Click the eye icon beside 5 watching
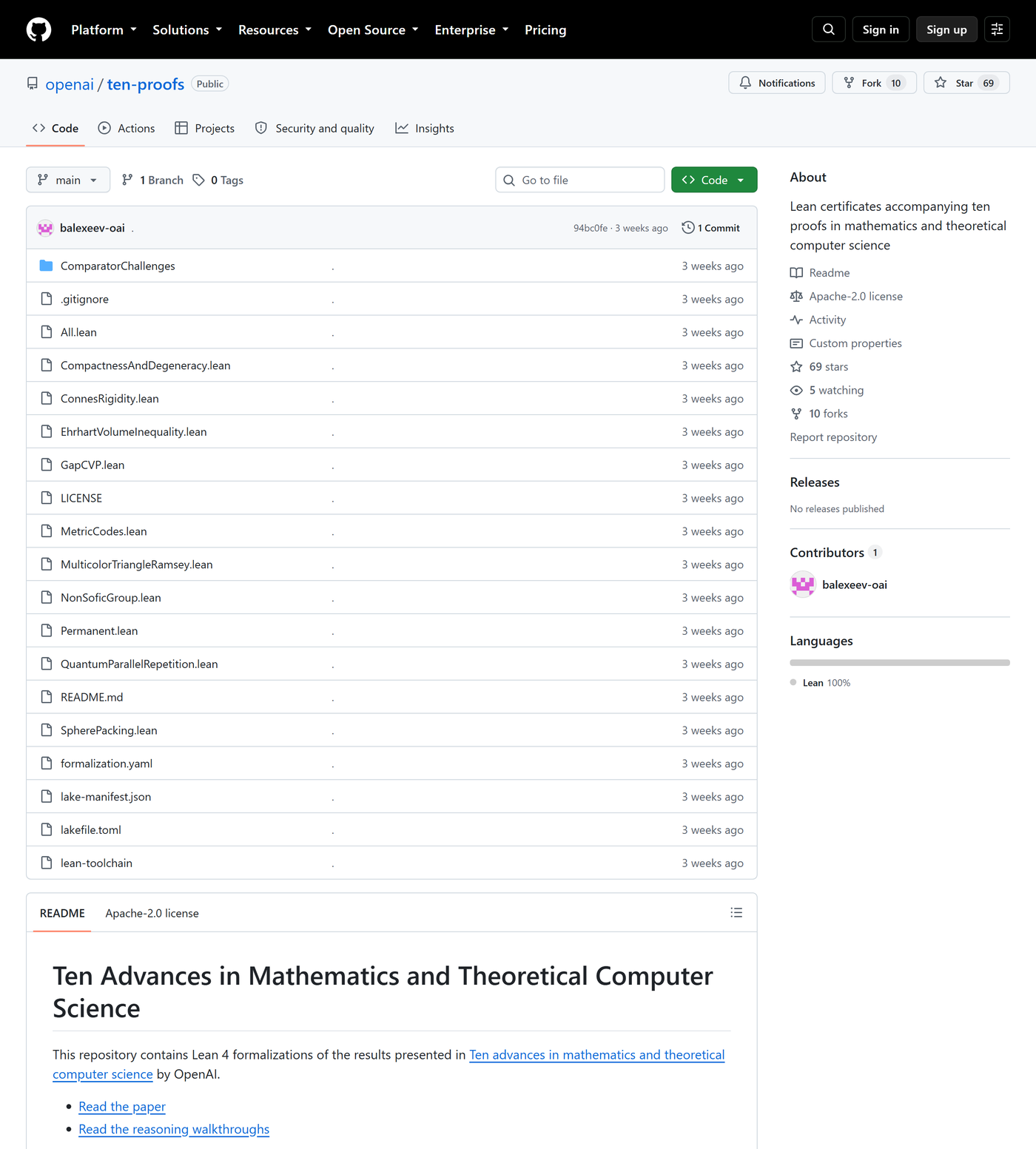This screenshot has width=1036, height=1149. tap(796, 391)
